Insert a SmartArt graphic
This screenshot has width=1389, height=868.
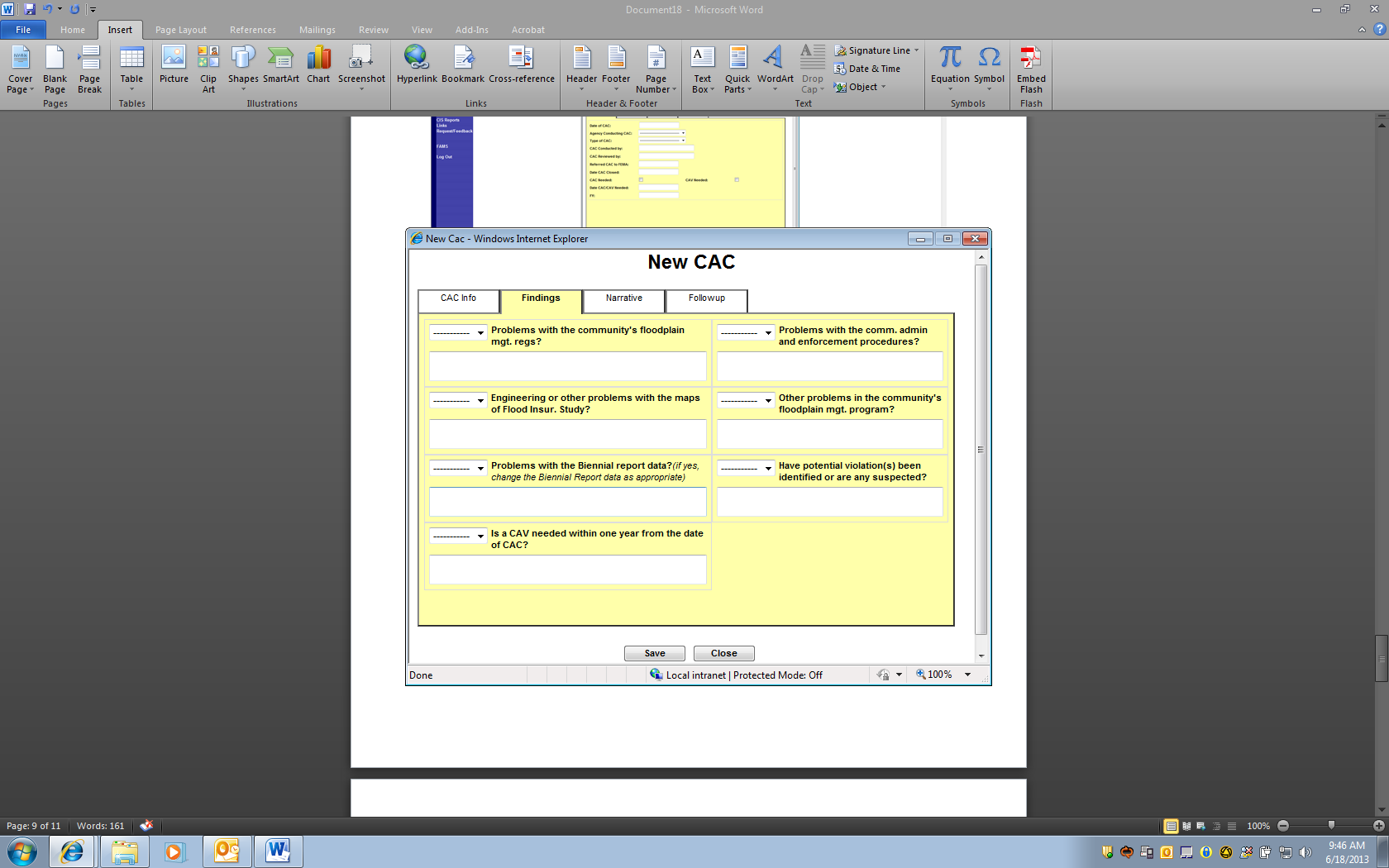coord(281,66)
